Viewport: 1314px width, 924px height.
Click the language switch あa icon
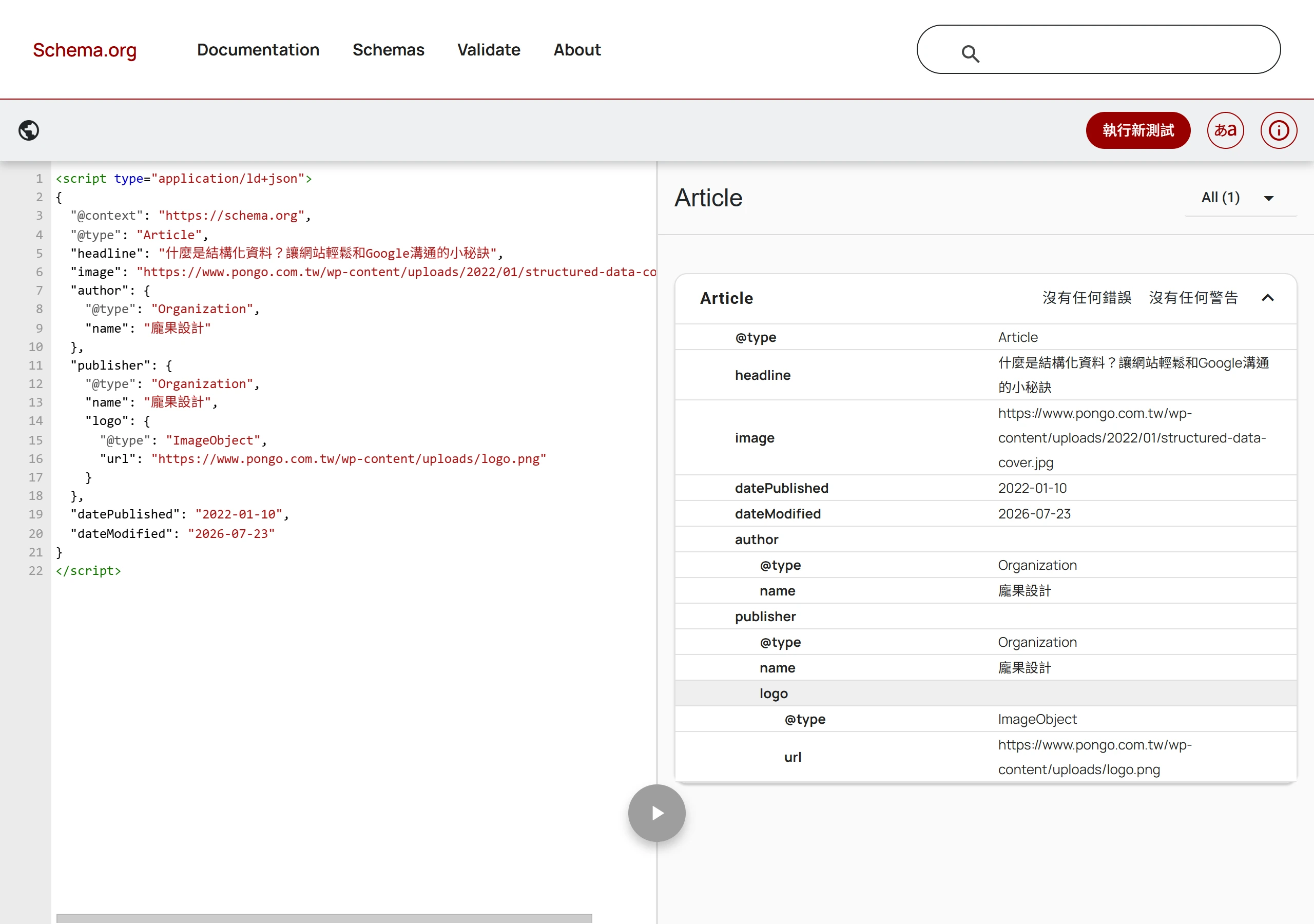click(1225, 130)
